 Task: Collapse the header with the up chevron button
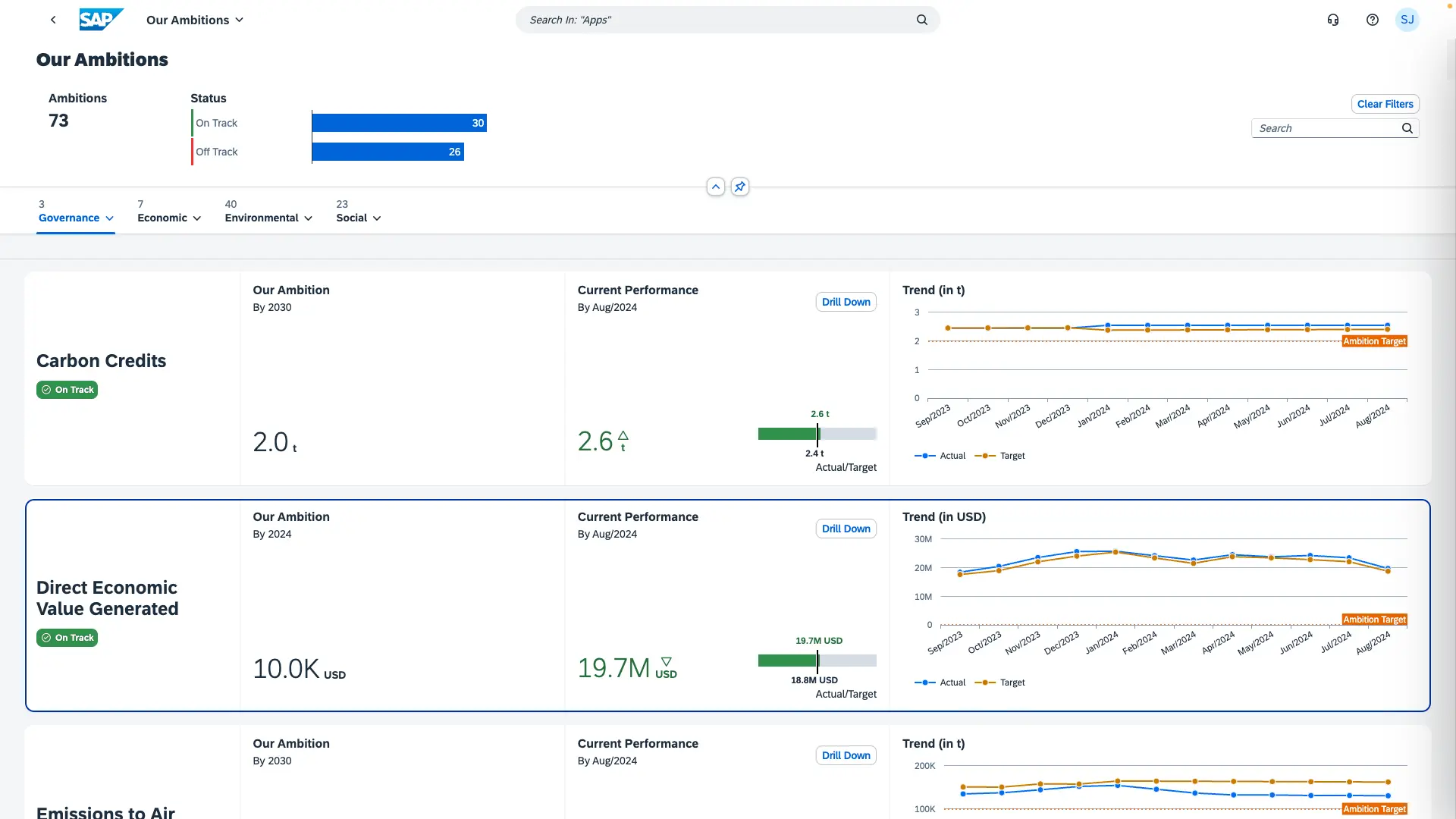pos(716,187)
